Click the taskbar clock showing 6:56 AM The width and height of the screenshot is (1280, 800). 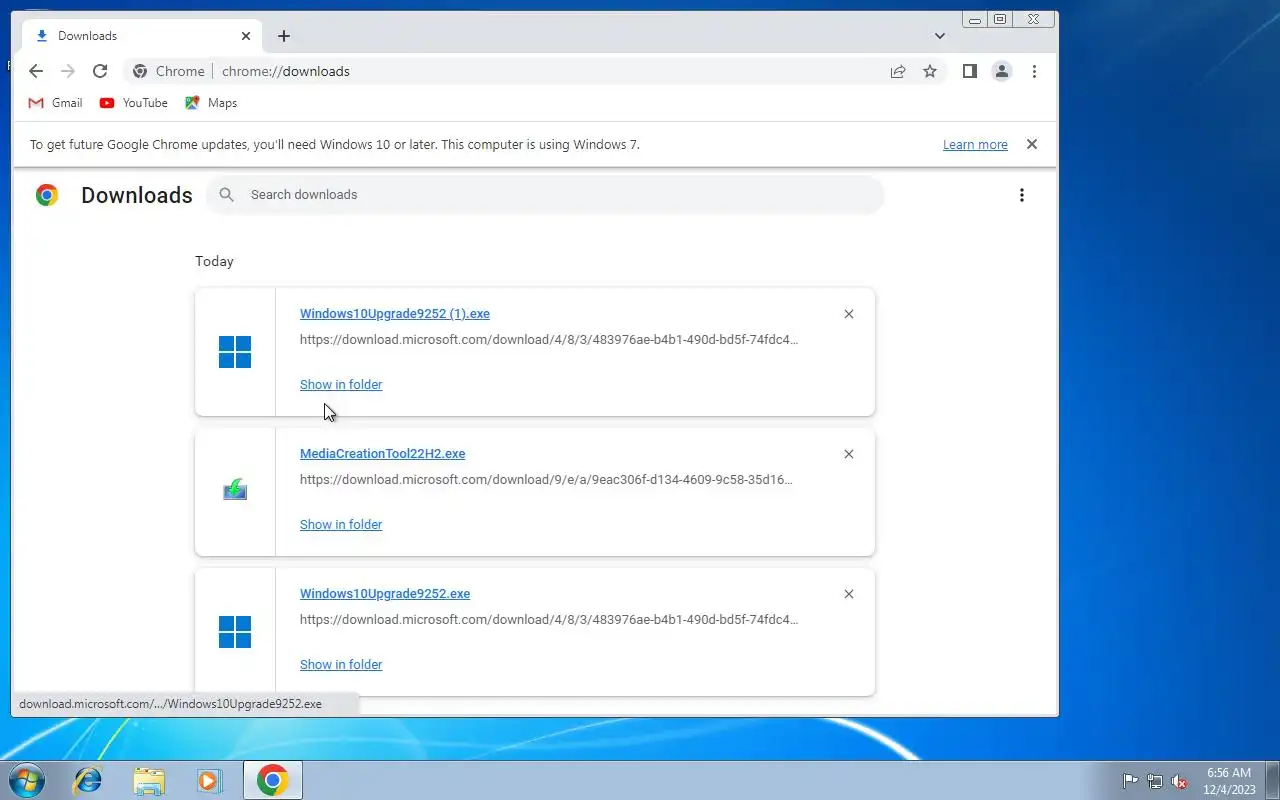coord(1229,781)
